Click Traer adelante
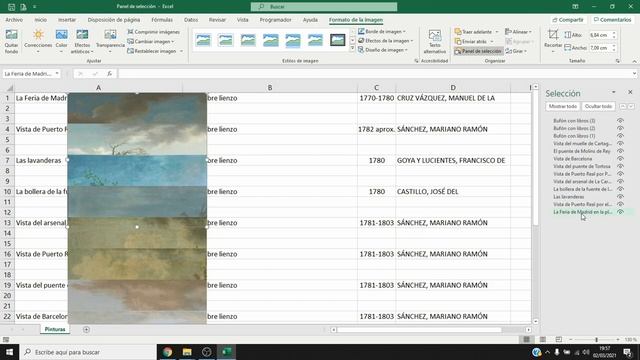The height and width of the screenshot is (360, 640). coord(476,32)
